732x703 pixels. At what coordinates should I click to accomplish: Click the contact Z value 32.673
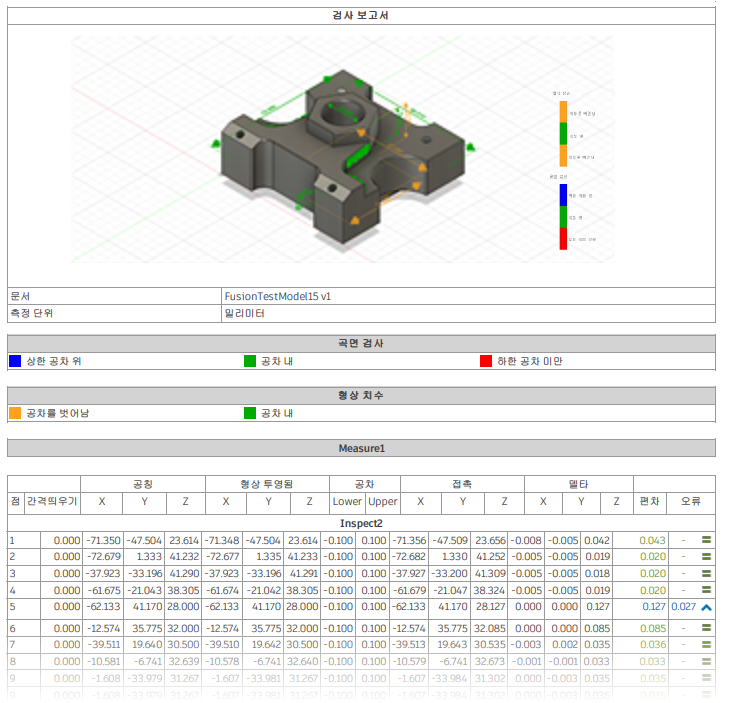coord(490,662)
